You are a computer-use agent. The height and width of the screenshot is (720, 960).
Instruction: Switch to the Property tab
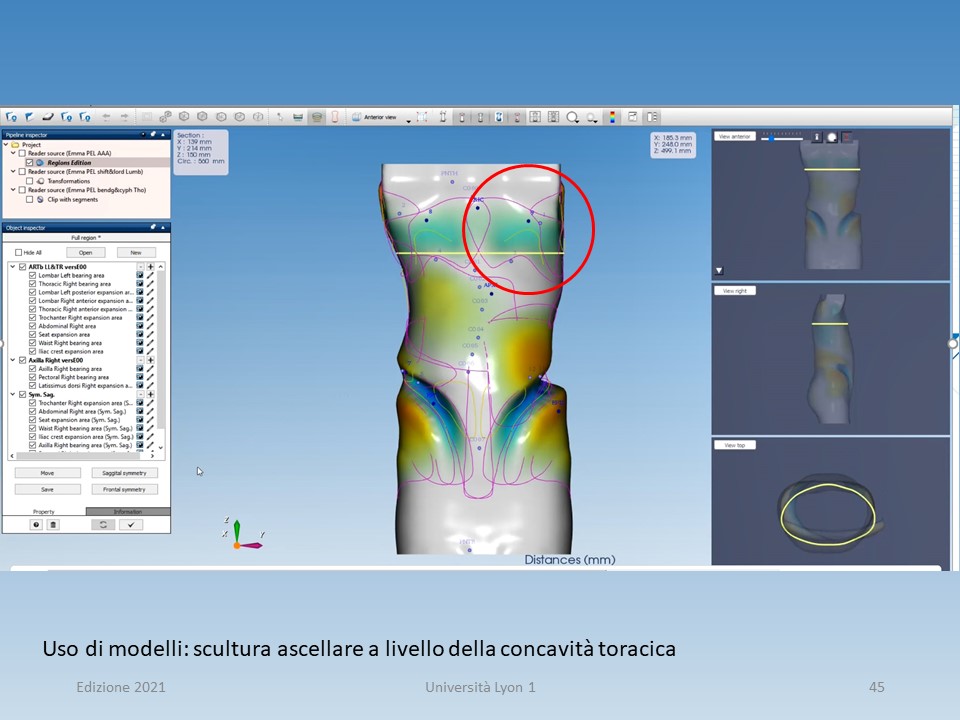43,511
